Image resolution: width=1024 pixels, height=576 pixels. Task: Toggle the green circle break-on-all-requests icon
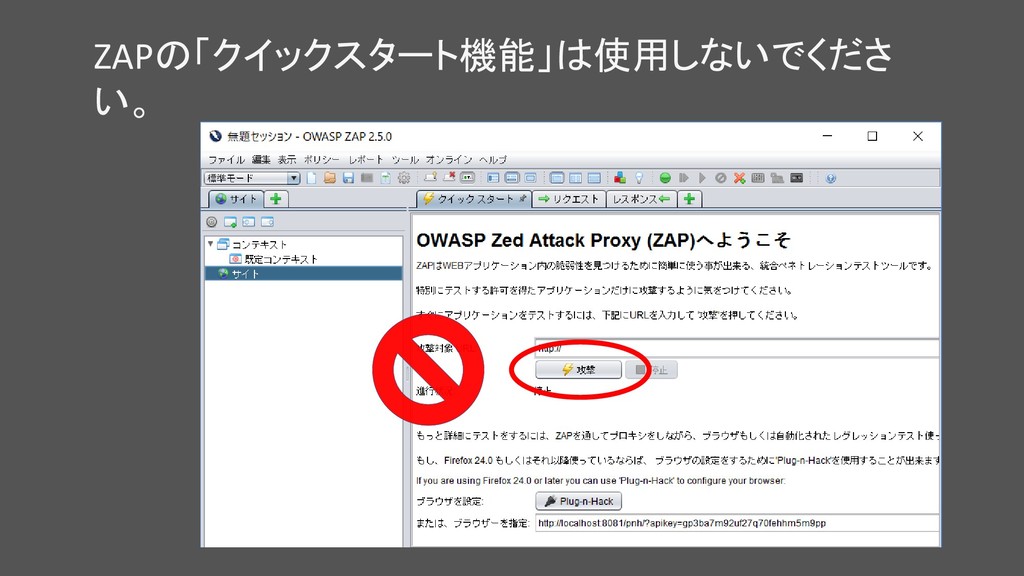(665, 178)
